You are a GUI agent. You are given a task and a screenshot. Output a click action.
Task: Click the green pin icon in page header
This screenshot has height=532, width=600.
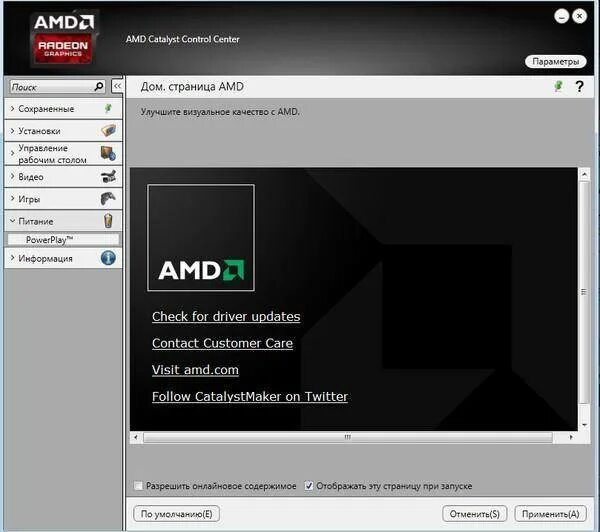click(559, 86)
